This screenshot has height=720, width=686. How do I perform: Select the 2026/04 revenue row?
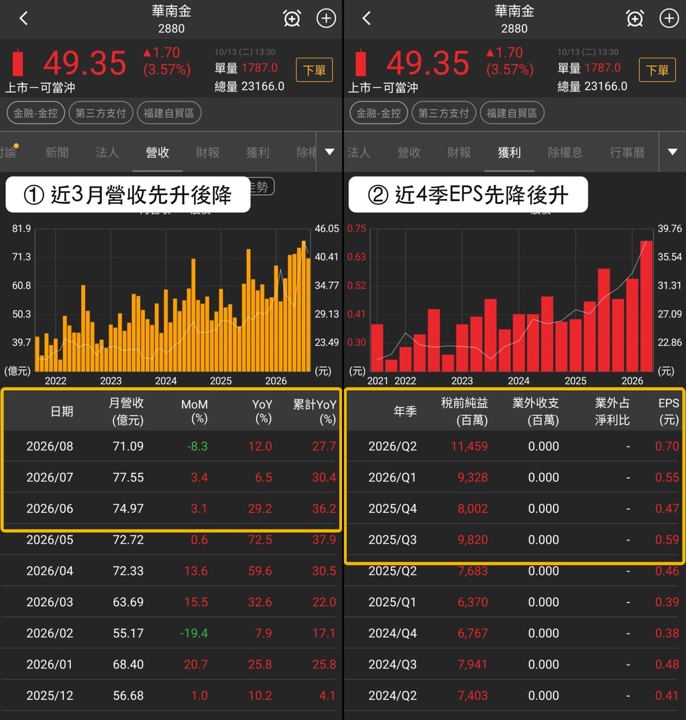click(172, 571)
